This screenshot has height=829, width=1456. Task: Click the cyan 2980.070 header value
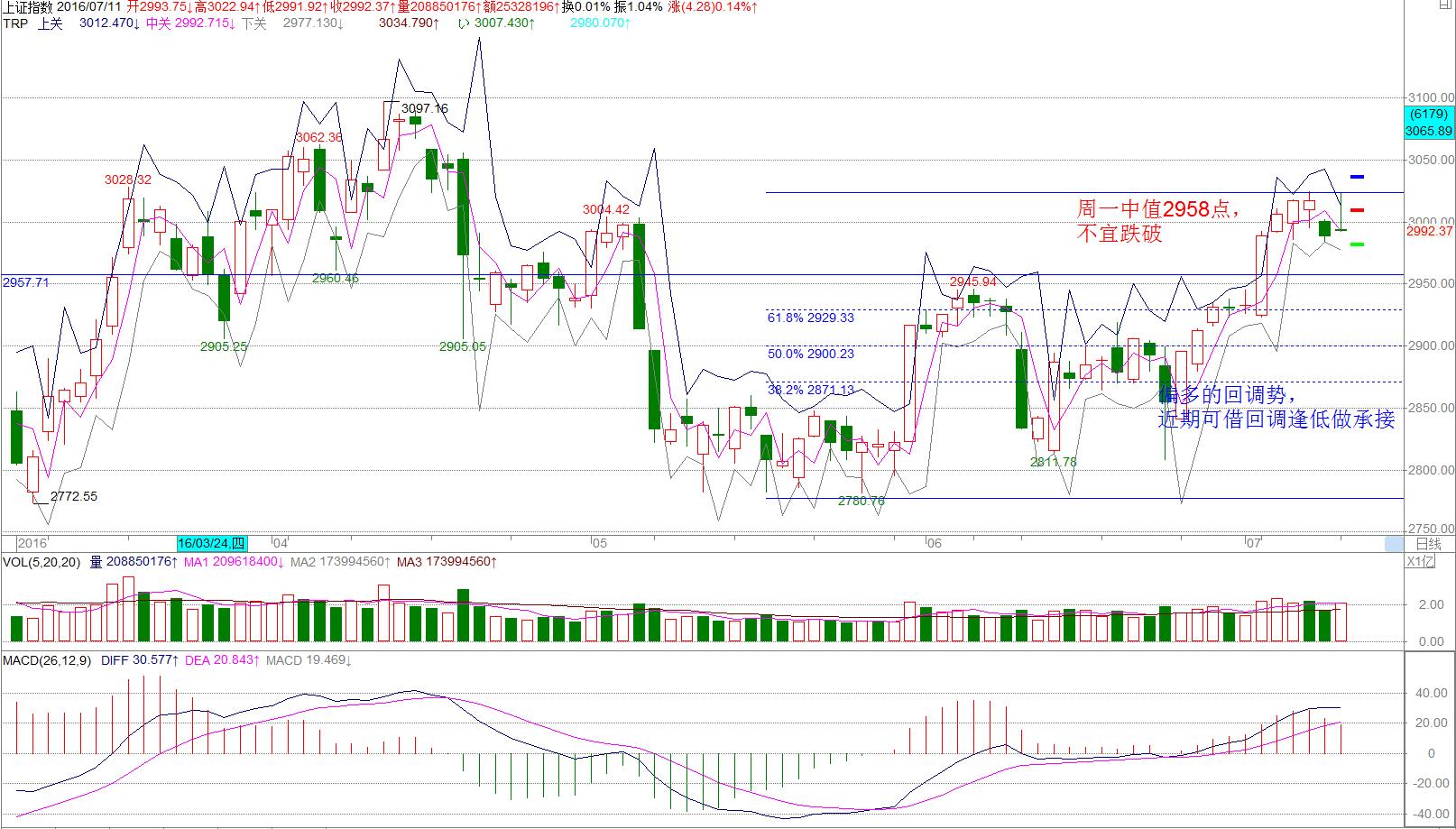[601, 23]
